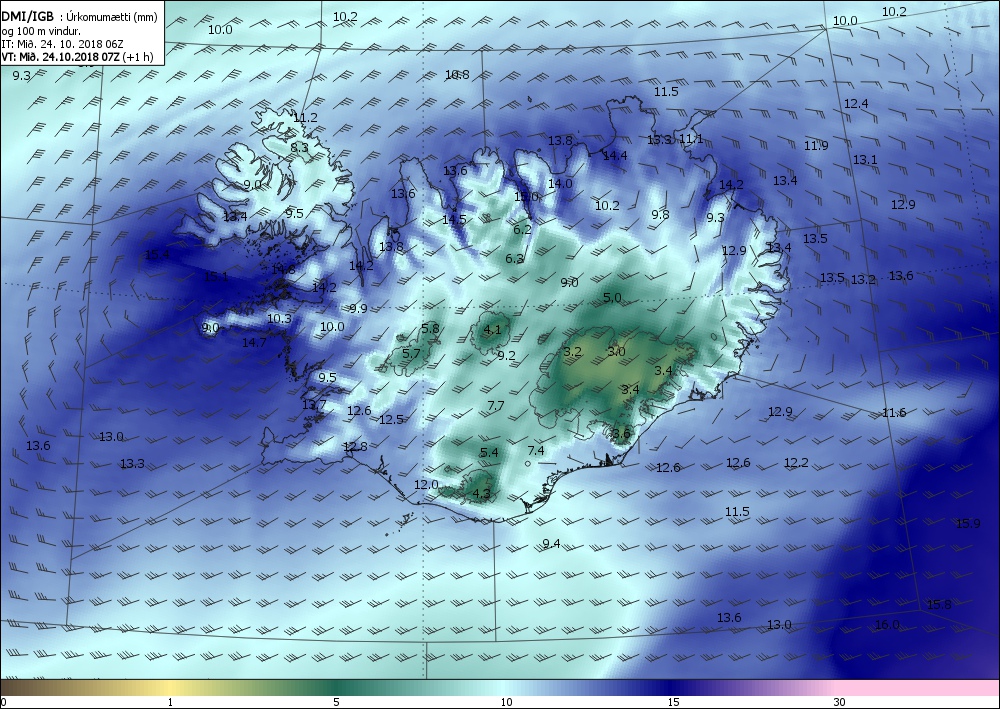Click the 12.0 value near the south coast
The image size is (1000, 709).
pos(426,485)
